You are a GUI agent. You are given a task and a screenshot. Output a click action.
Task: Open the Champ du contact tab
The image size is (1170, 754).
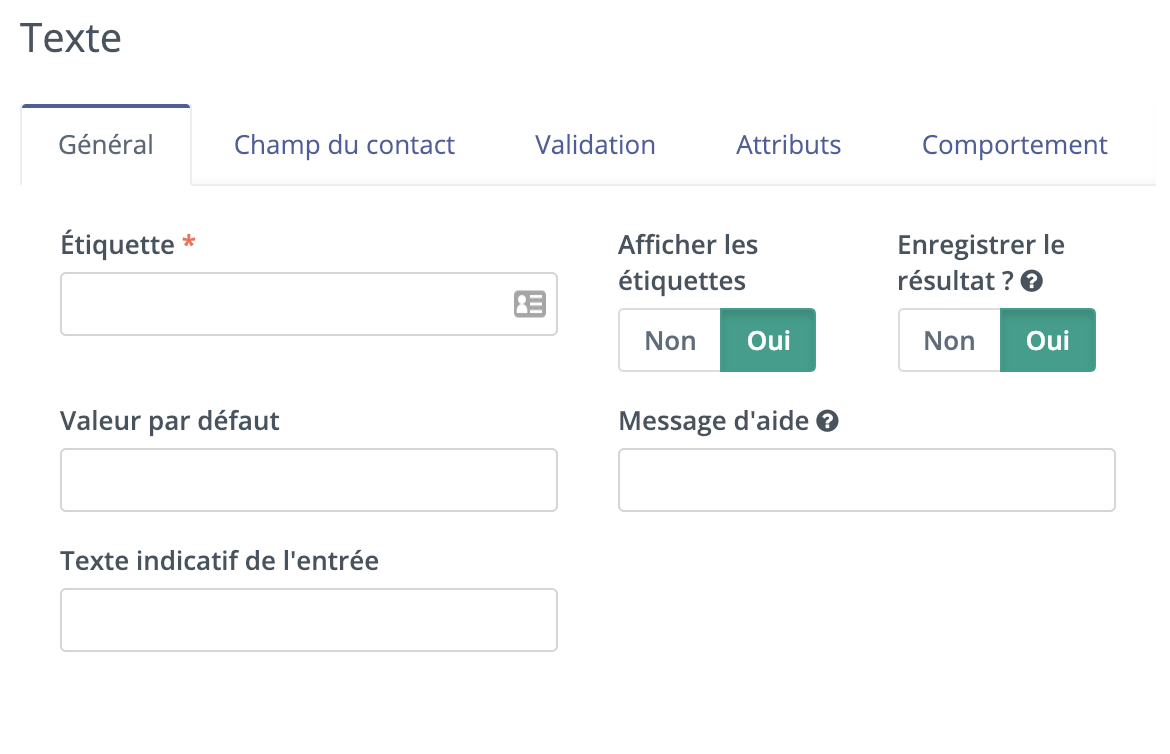(344, 145)
